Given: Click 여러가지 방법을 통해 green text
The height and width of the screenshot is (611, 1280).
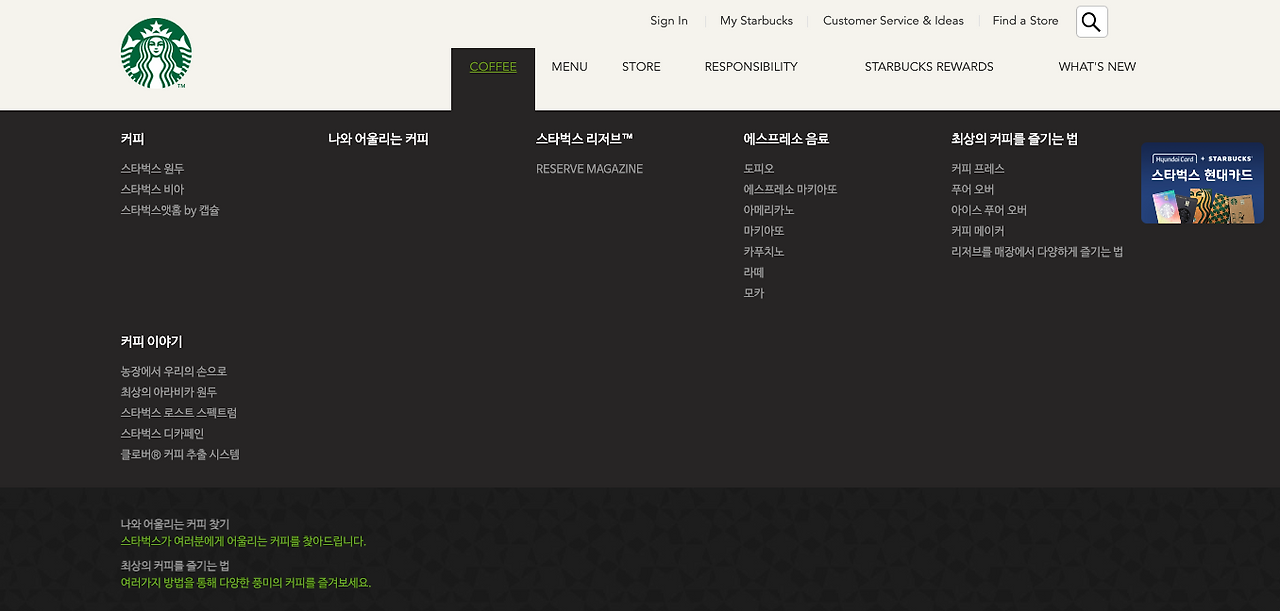Looking at the screenshot, I should pos(245,583).
